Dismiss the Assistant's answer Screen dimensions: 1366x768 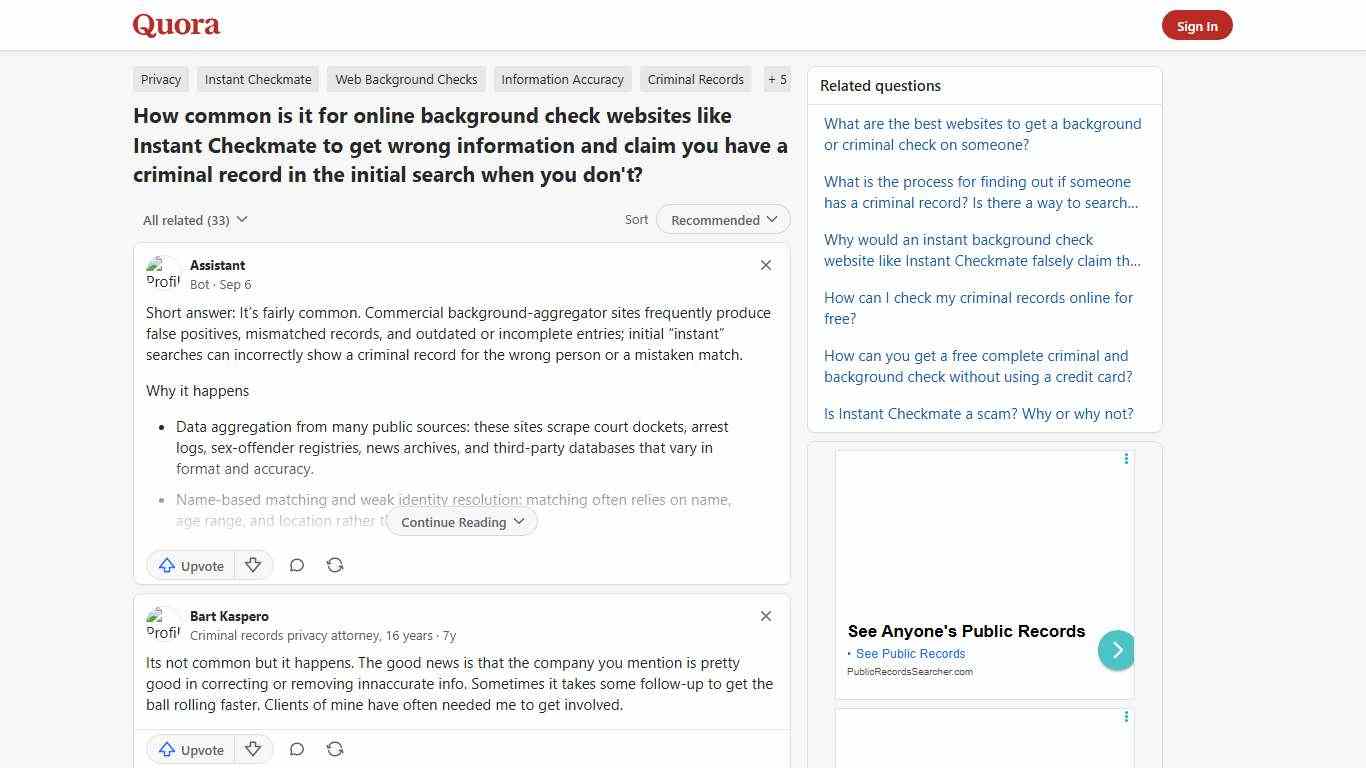(765, 265)
